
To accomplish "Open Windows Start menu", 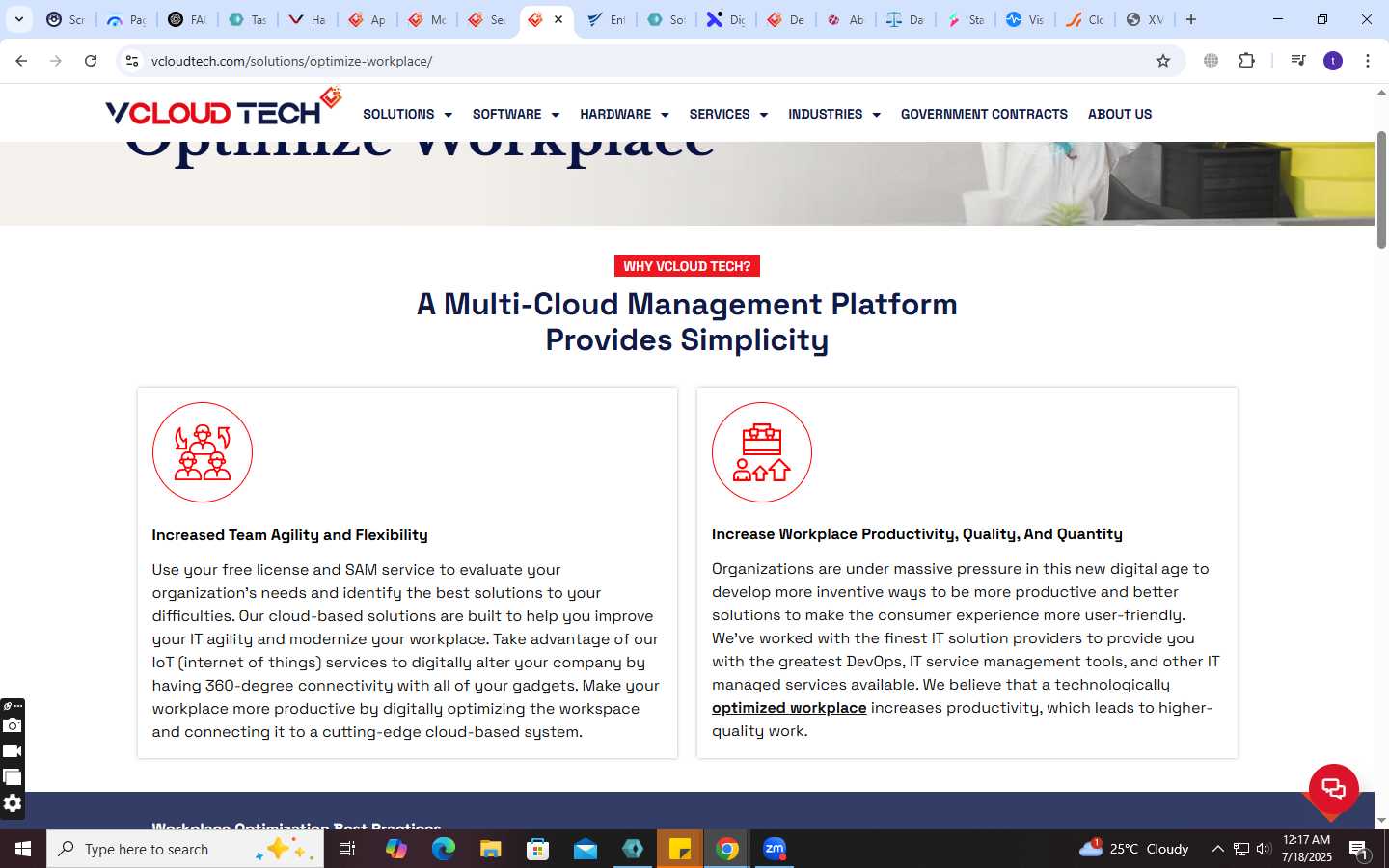I will point(23,849).
